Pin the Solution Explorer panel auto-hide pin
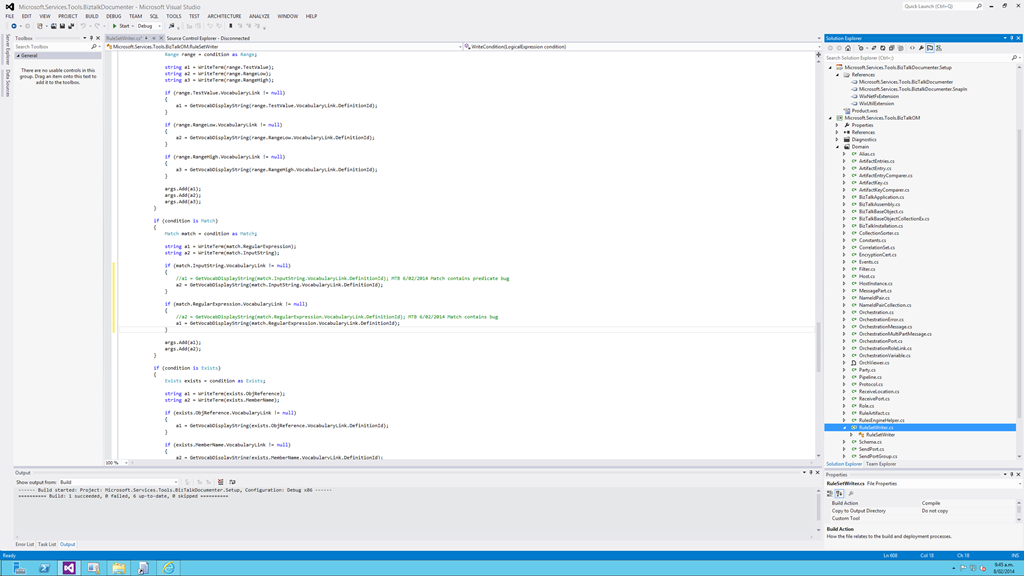Screen dimensions: 1024x576 point(1012,38)
